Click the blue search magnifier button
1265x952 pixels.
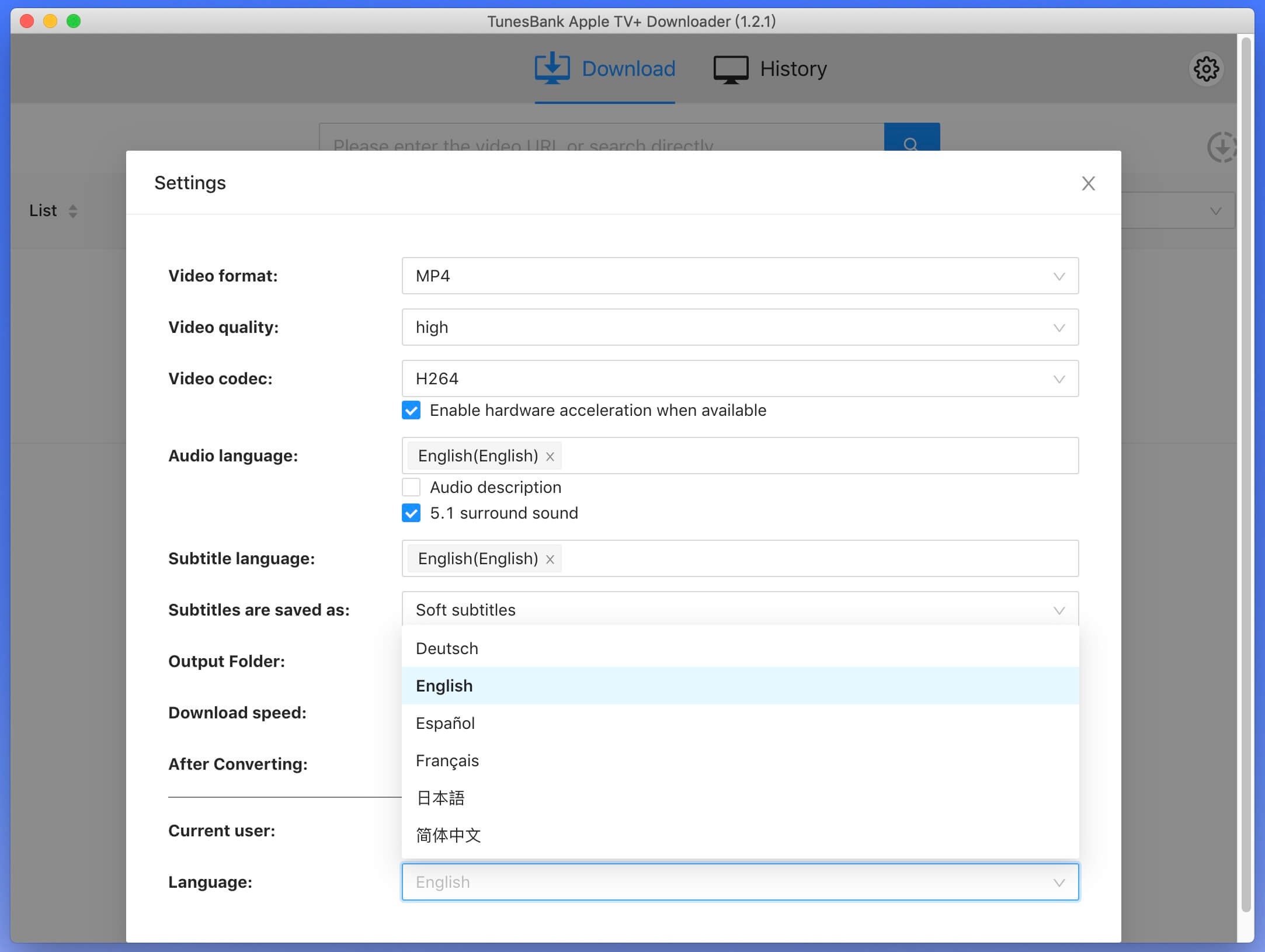click(x=911, y=137)
